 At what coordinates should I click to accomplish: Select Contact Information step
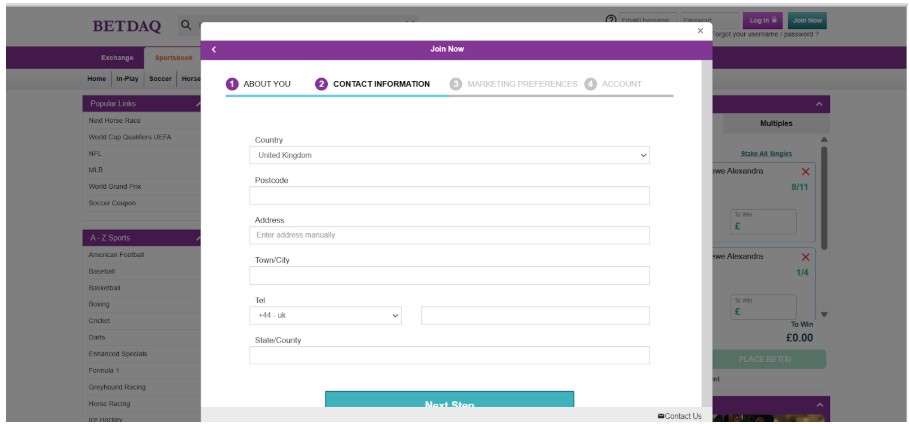click(x=373, y=84)
